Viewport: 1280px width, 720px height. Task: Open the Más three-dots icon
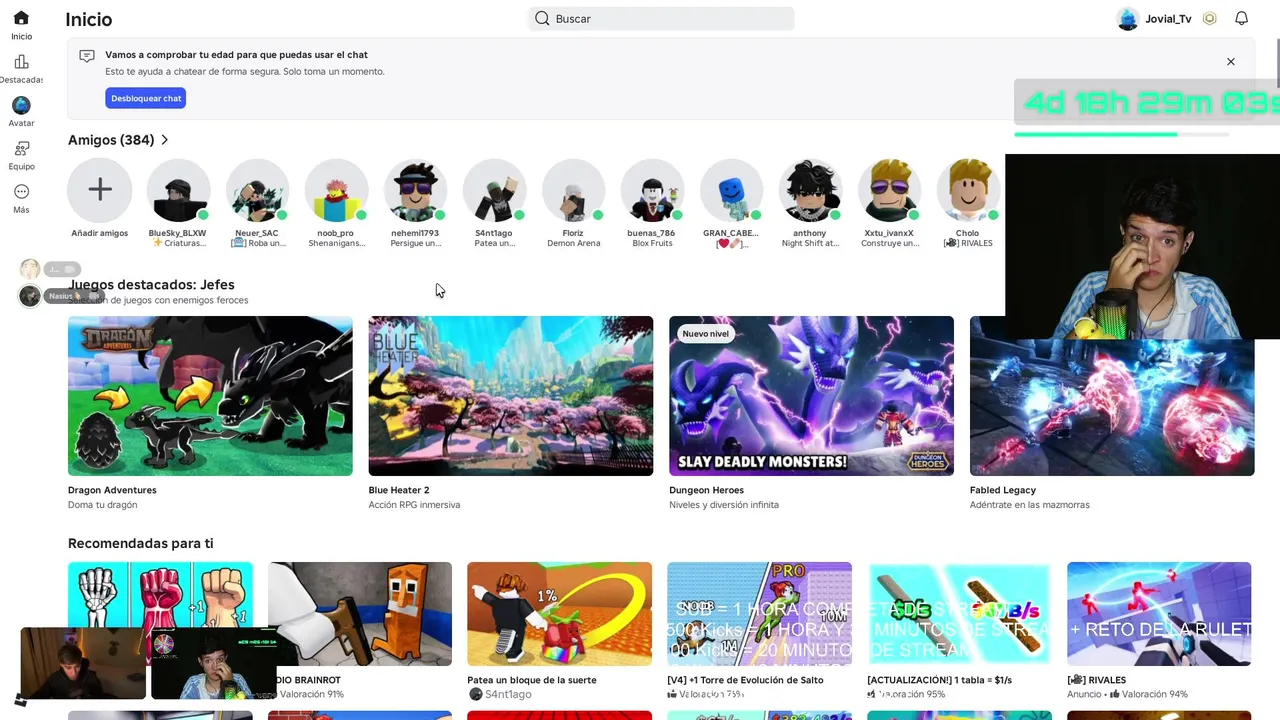pyautogui.click(x=21, y=192)
